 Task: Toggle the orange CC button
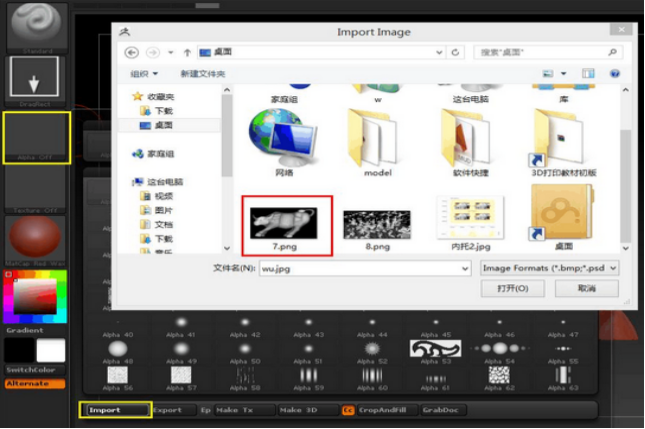348,410
